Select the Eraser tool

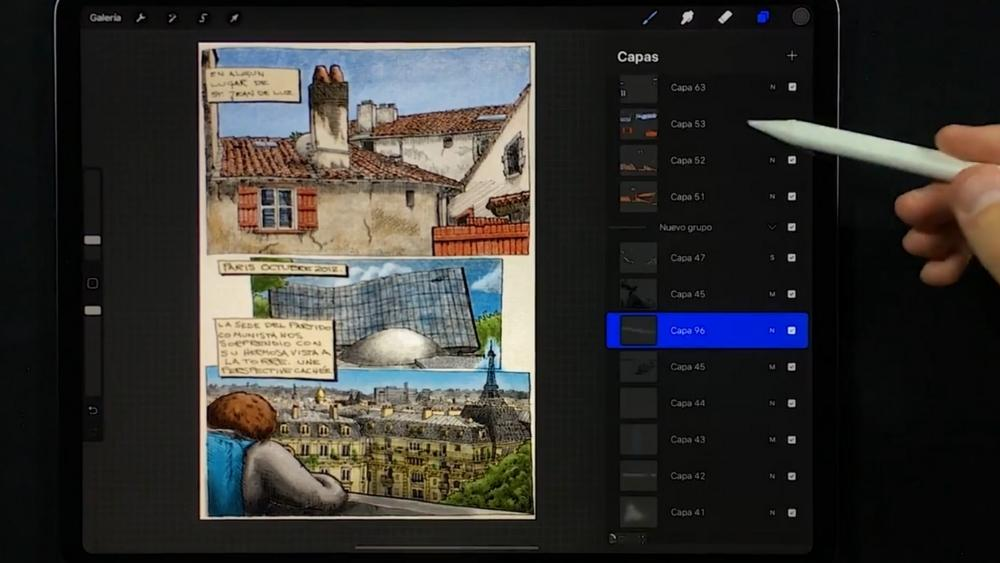point(725,18)
